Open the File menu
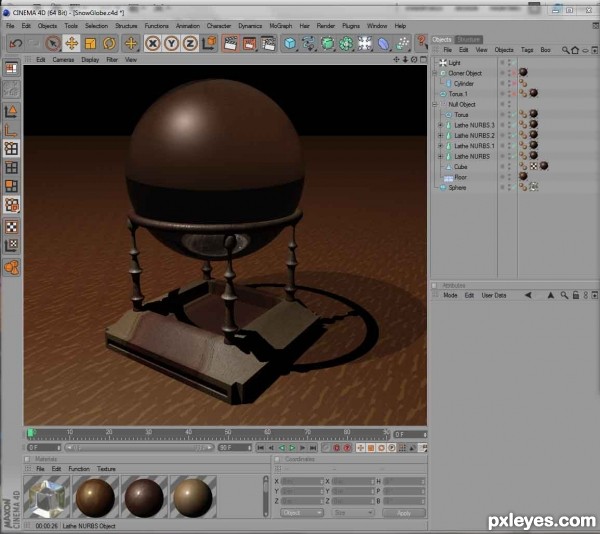Image resolution: width=600 pixels, height=534 pixels. point(10,26)
